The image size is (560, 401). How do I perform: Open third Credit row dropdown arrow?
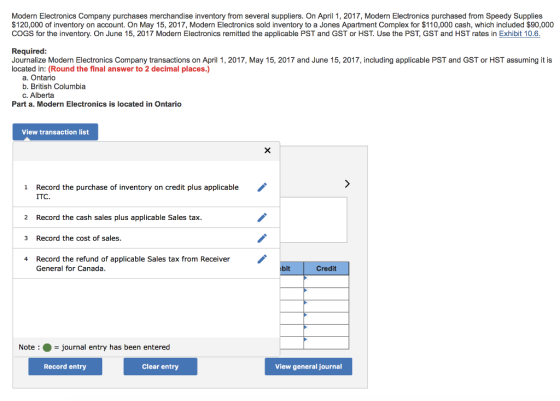coord(306,302)
